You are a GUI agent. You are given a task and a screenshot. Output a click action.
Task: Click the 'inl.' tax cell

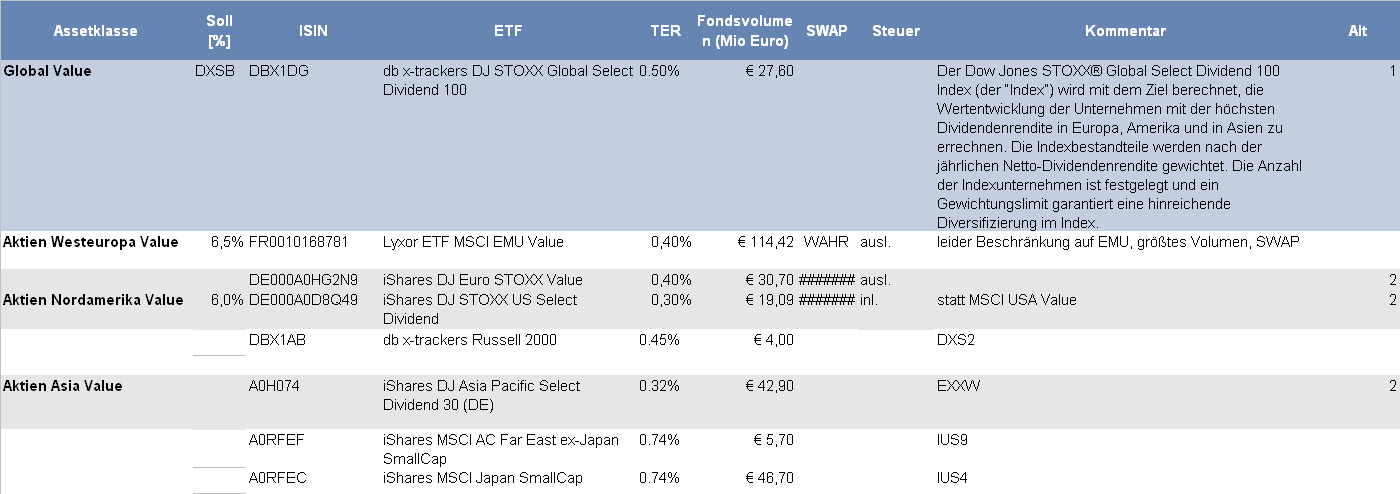[x=869, y=300]
